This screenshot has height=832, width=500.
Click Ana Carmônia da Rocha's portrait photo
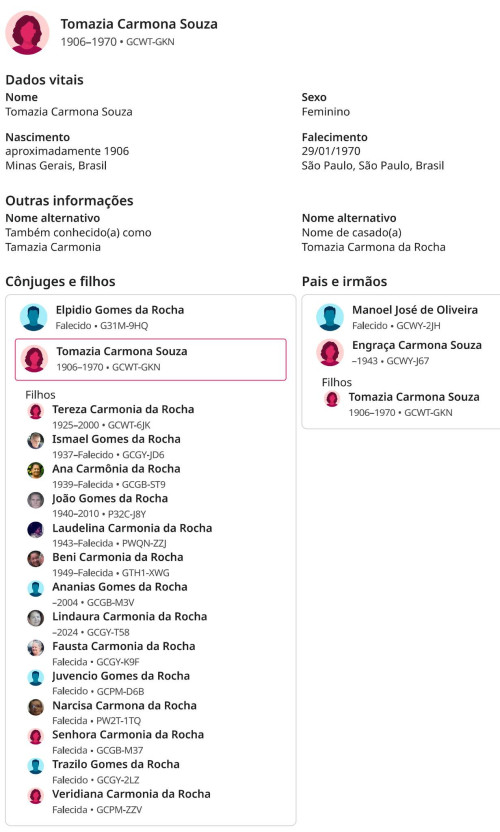click(x=36, y=470)
